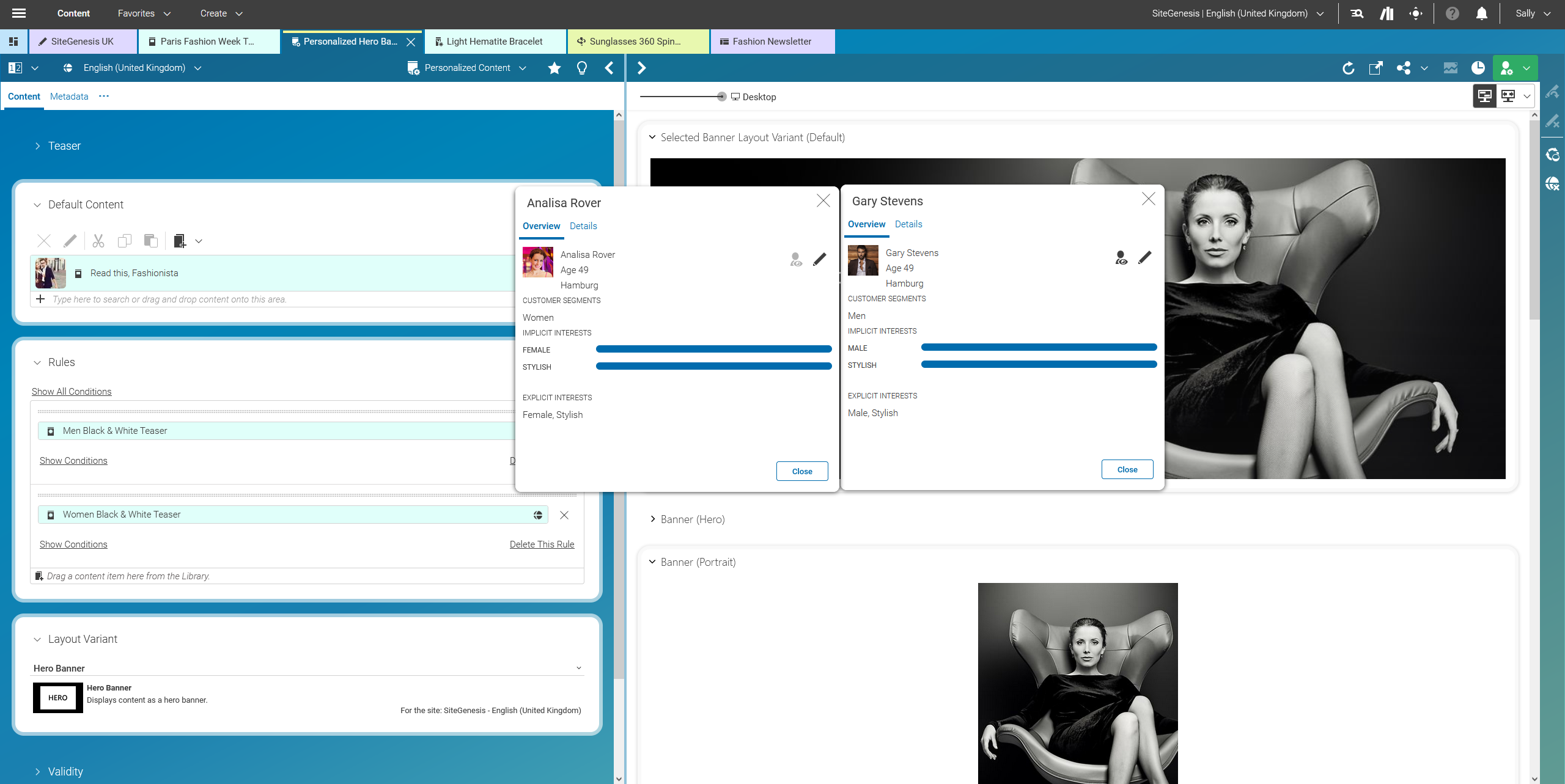
Task: Activate the Gary Stevens persona preview icon
Action: point(1121,258)
